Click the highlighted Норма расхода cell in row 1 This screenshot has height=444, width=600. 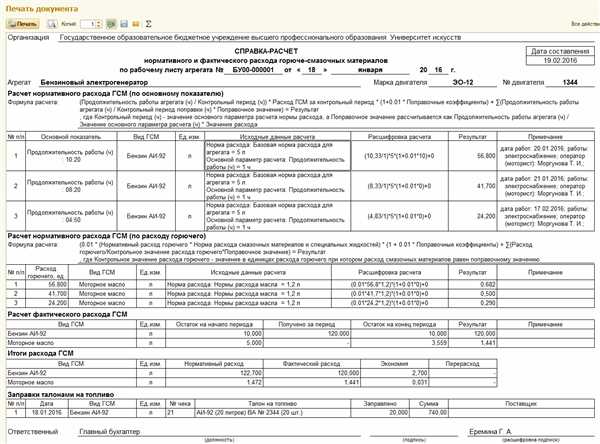point(278,156)
